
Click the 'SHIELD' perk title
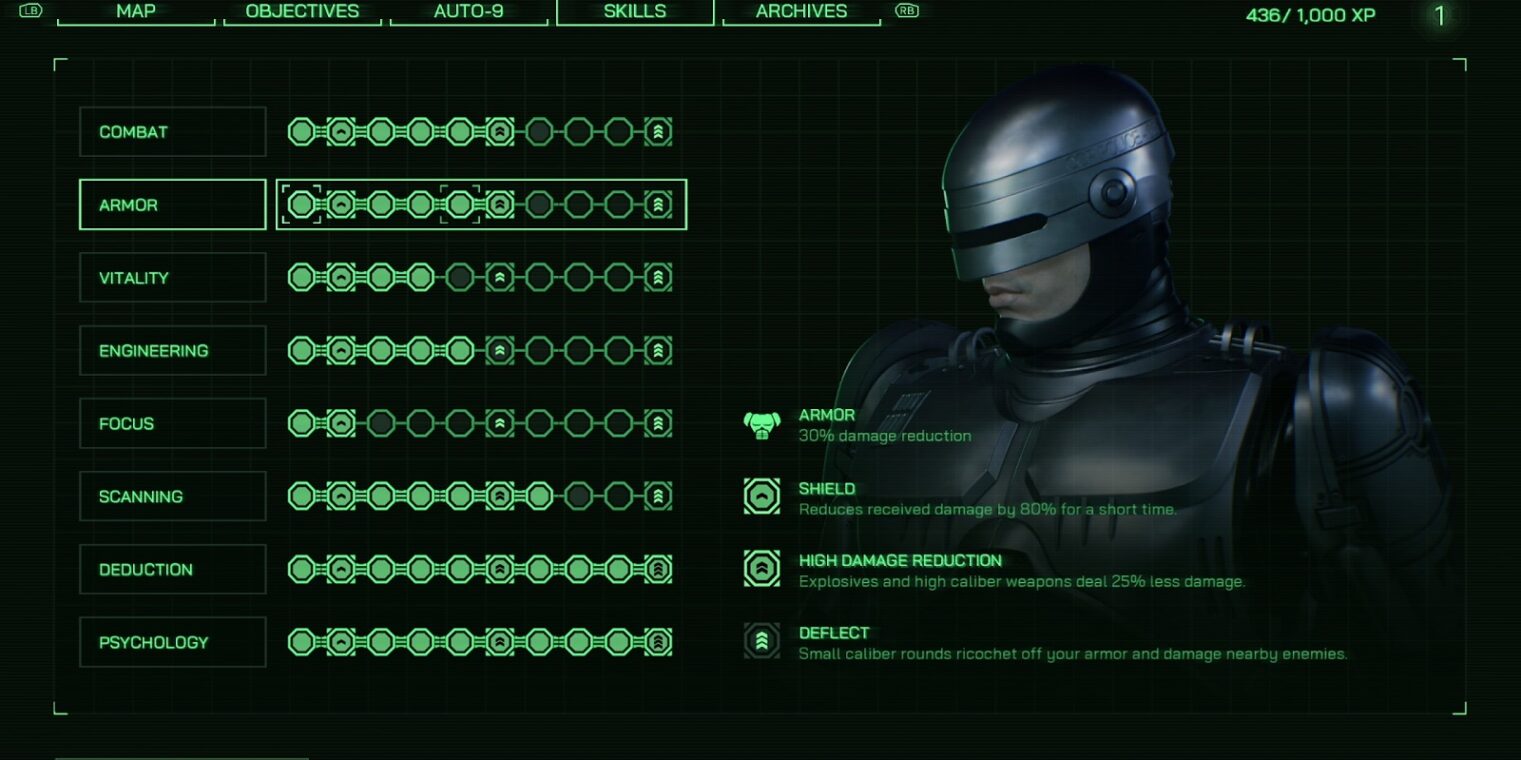click(827, 489)
